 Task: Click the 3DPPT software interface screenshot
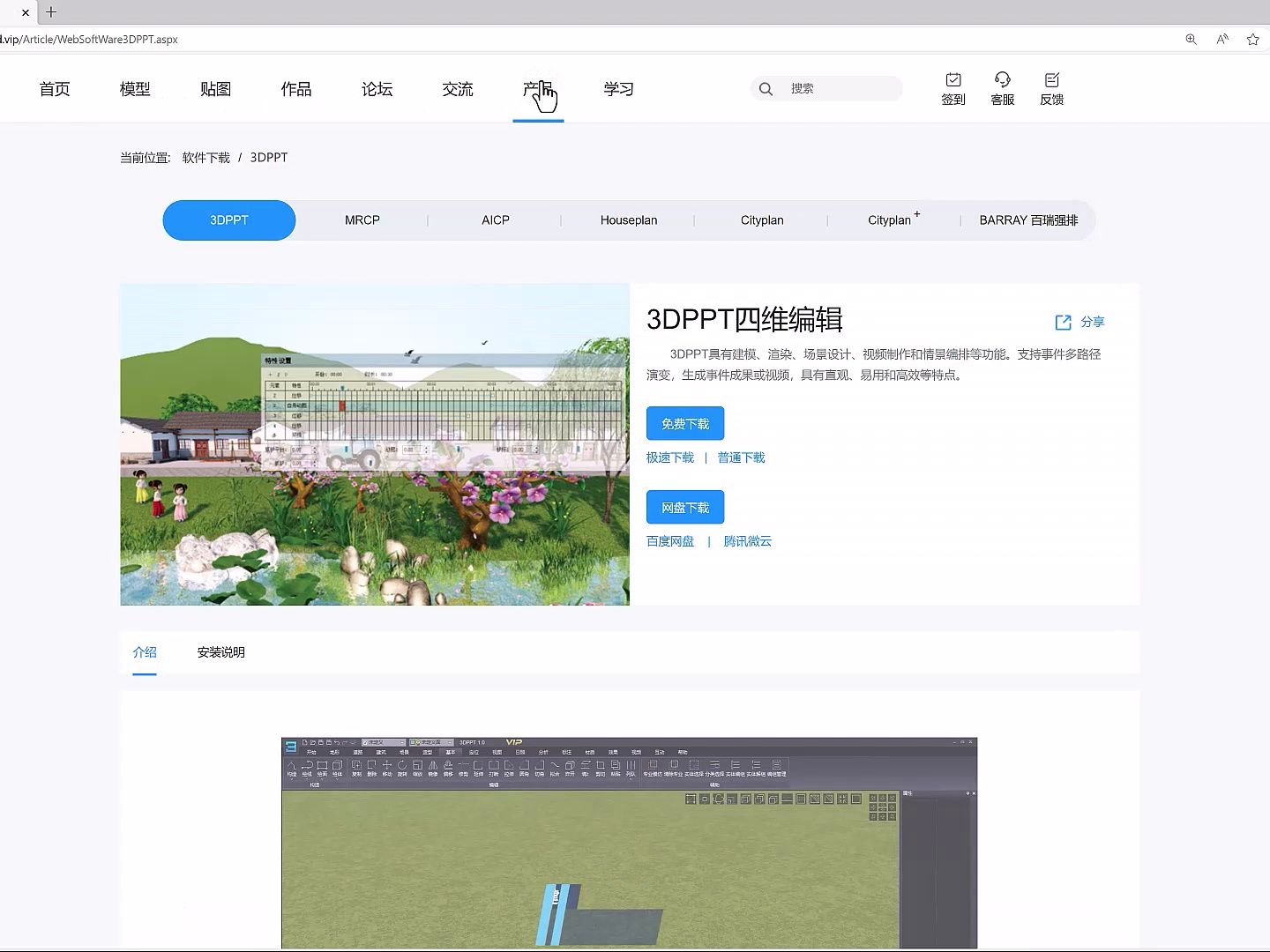629,843
